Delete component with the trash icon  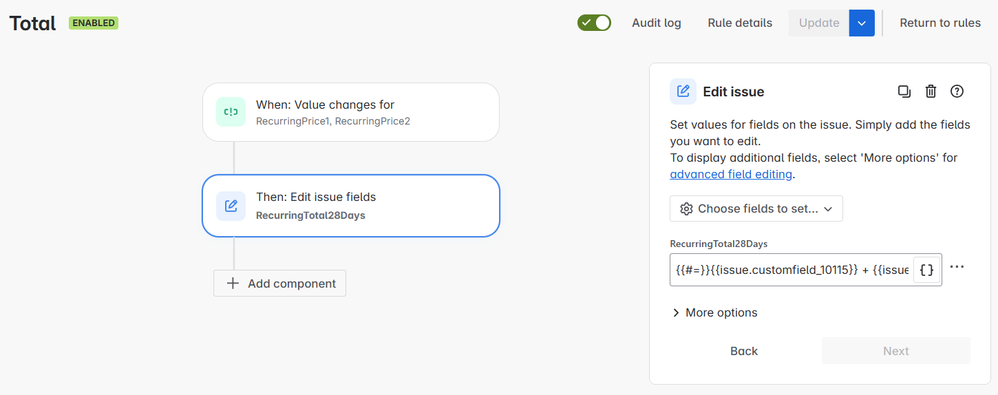click(x=931, y=92)
